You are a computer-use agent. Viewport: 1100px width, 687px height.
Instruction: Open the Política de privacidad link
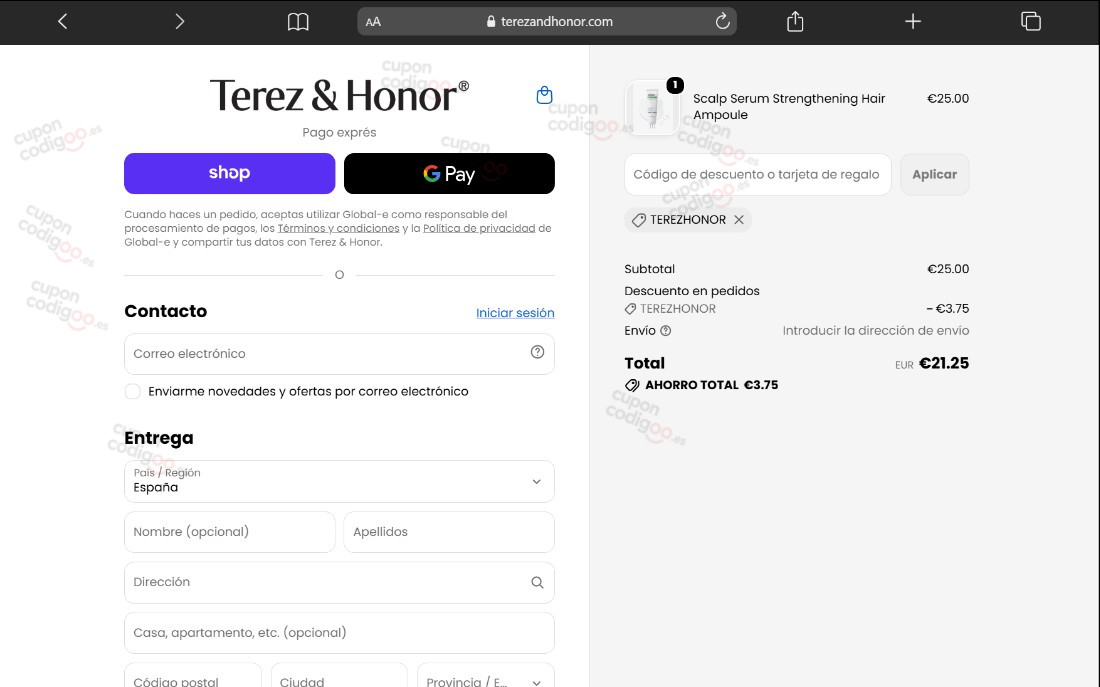[479, 228]
